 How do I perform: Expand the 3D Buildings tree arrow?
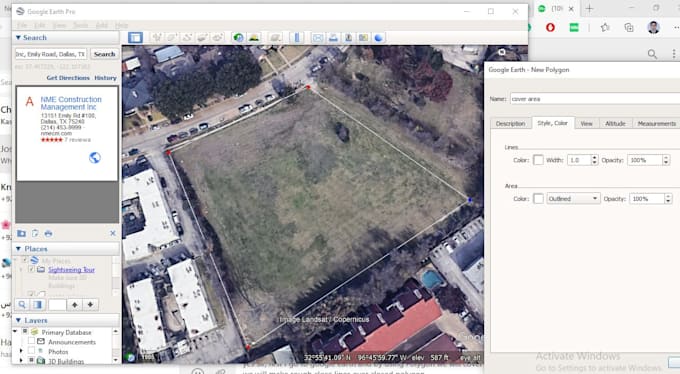21,360
